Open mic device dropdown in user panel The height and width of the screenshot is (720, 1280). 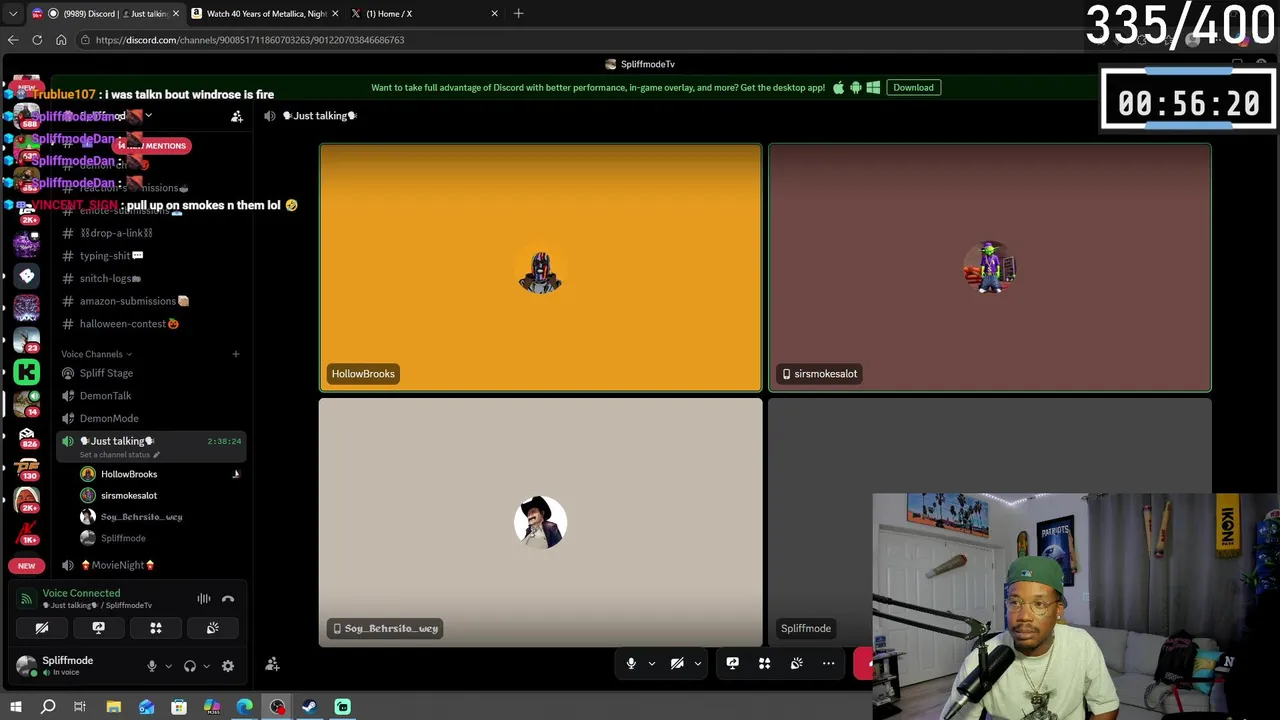(168, 666)
